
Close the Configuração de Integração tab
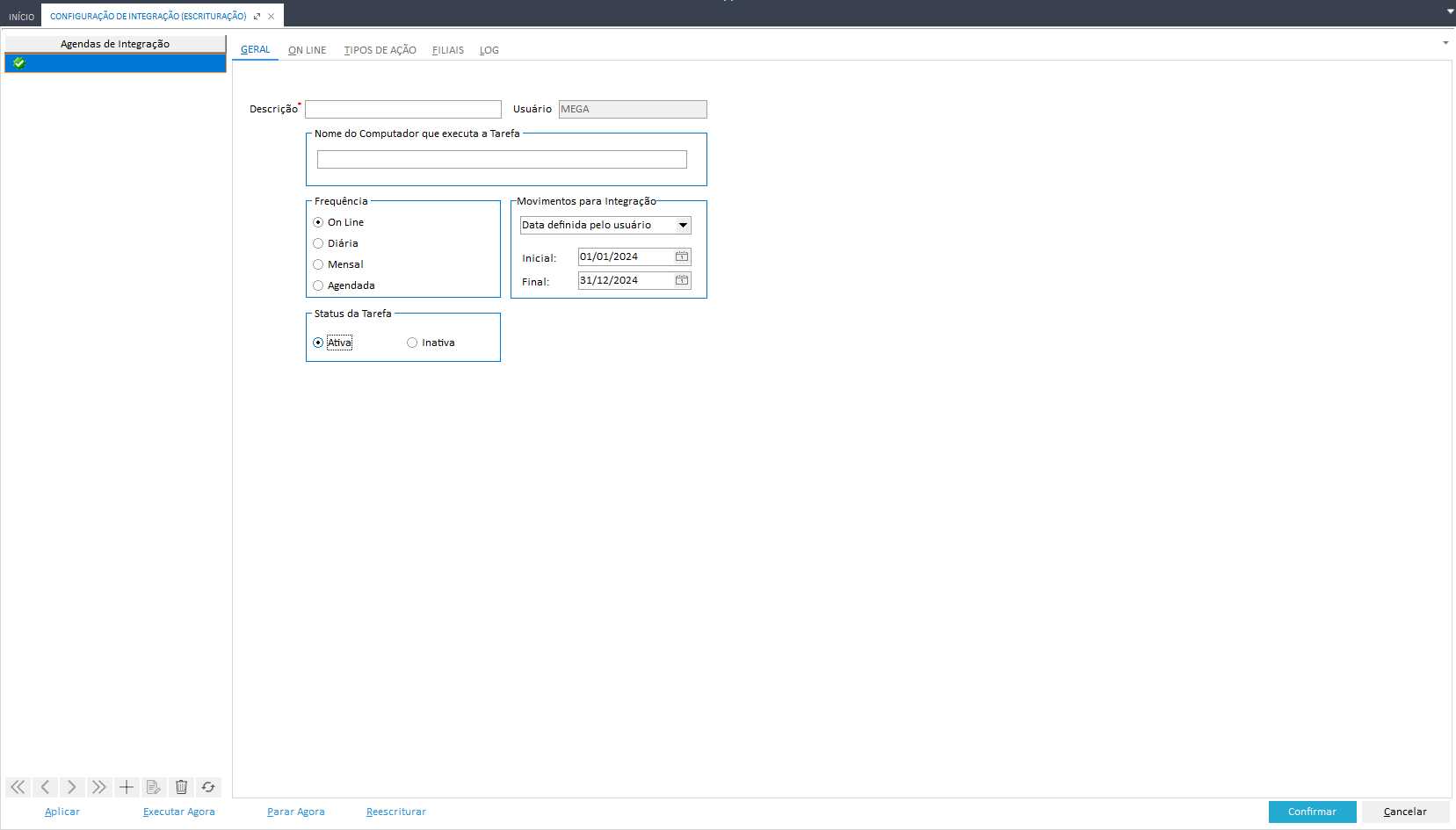pos(272,16)
